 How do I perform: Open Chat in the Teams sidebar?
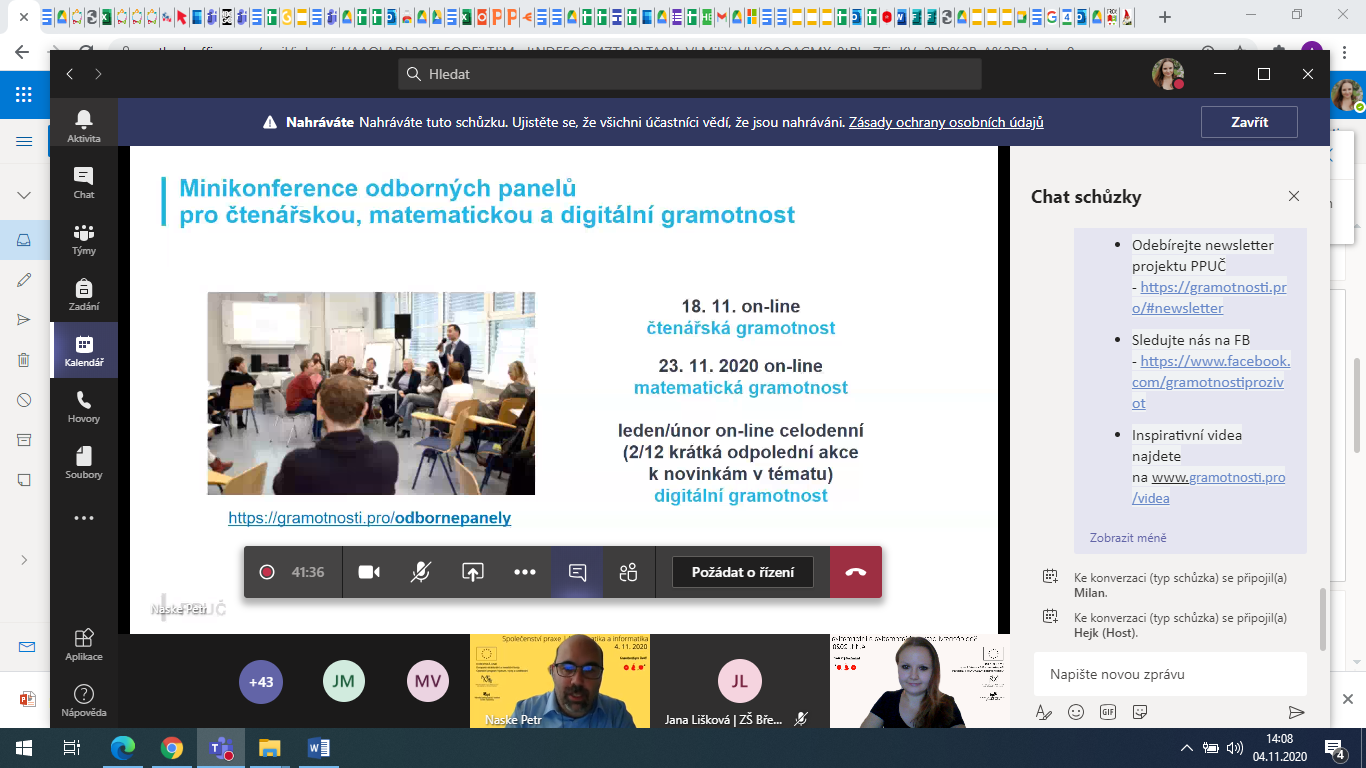pos(84,182)
